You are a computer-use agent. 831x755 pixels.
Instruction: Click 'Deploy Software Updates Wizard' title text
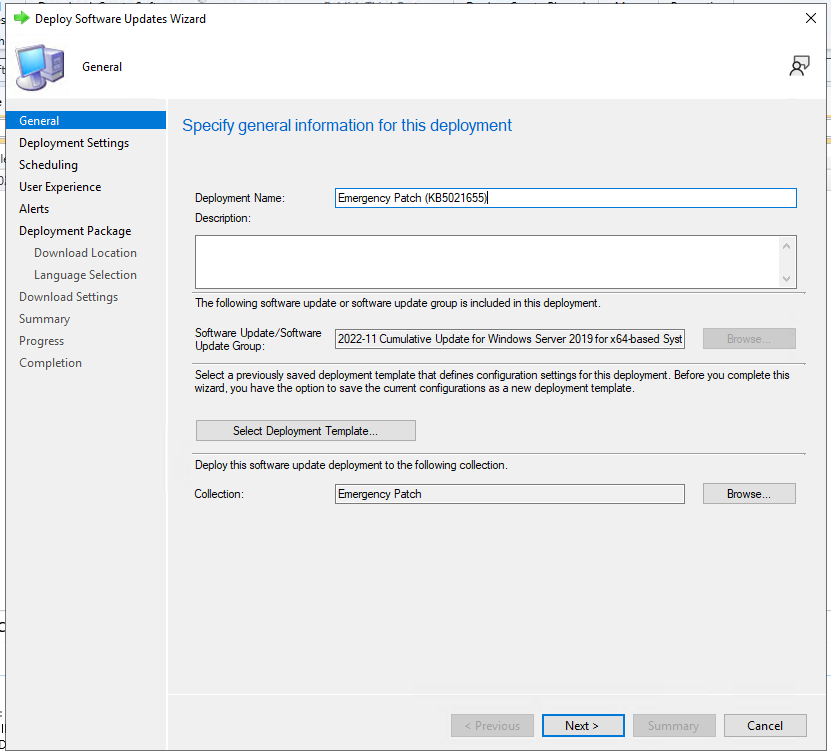point(120,19)
